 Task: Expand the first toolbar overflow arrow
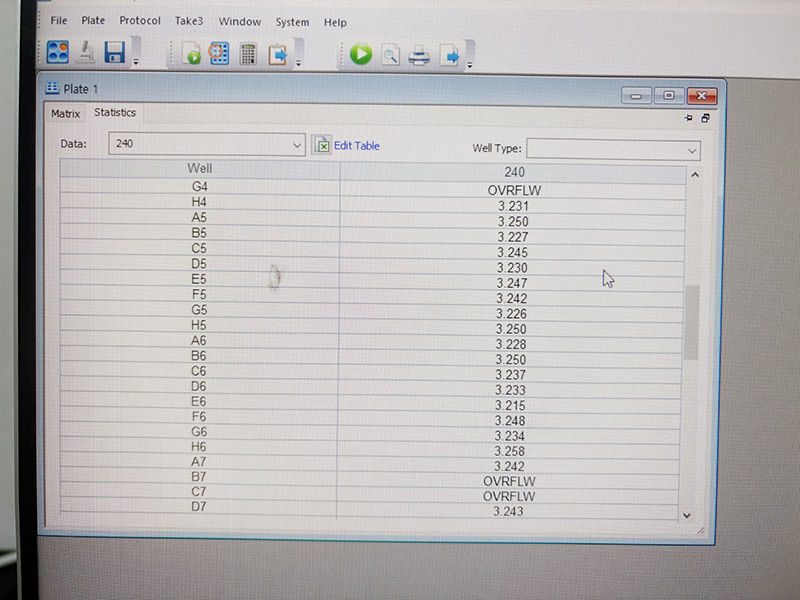coord(136,63)
